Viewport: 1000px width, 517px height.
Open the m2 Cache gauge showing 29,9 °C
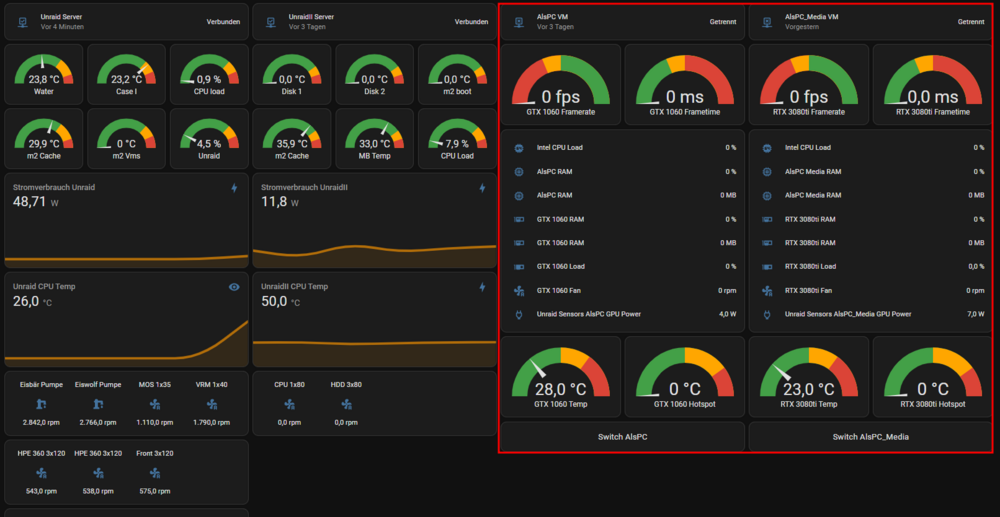[44, 138]
